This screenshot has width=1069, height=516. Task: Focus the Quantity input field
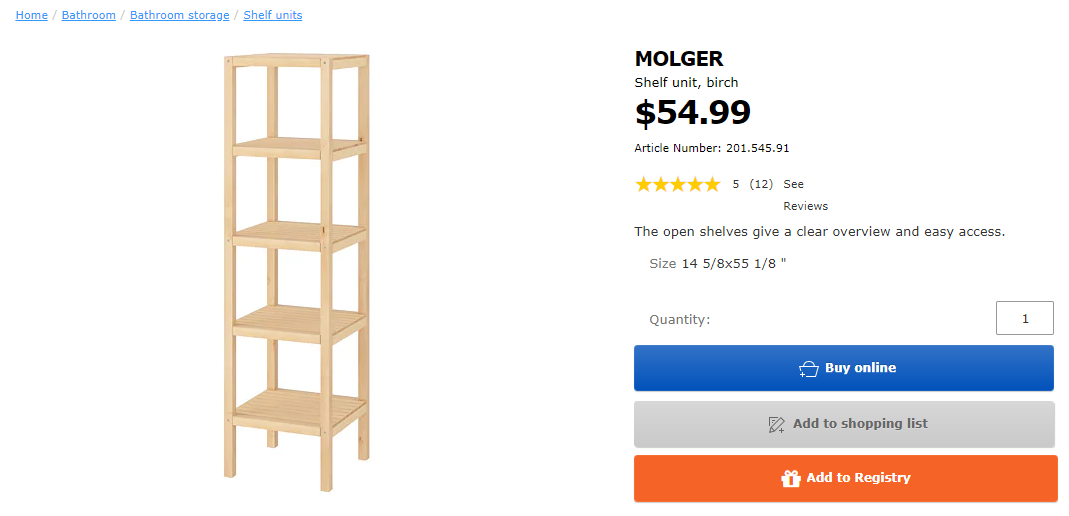[1024, 318]
